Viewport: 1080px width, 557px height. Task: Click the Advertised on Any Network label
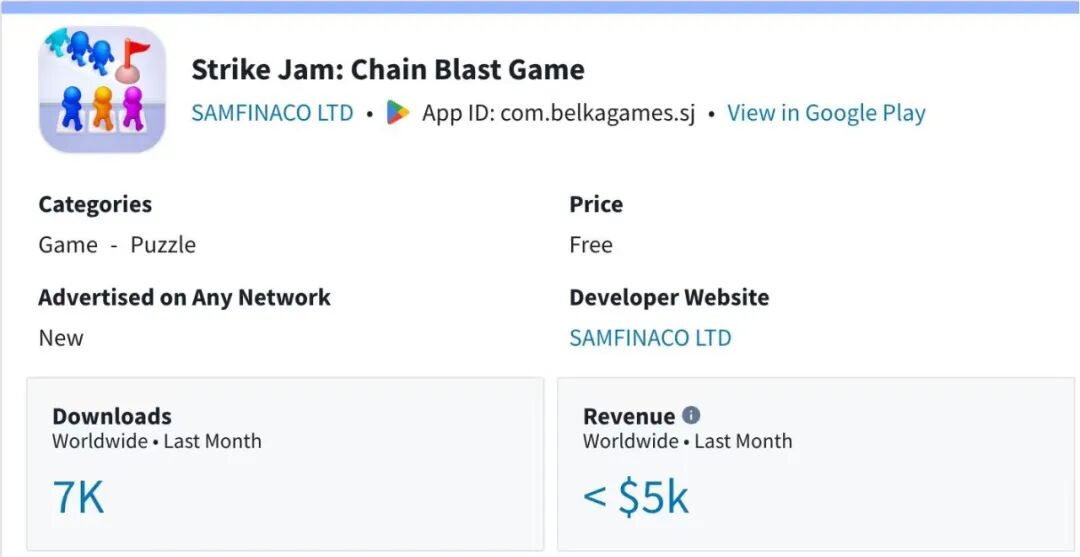pyautogui.click(x=184, y=297)
